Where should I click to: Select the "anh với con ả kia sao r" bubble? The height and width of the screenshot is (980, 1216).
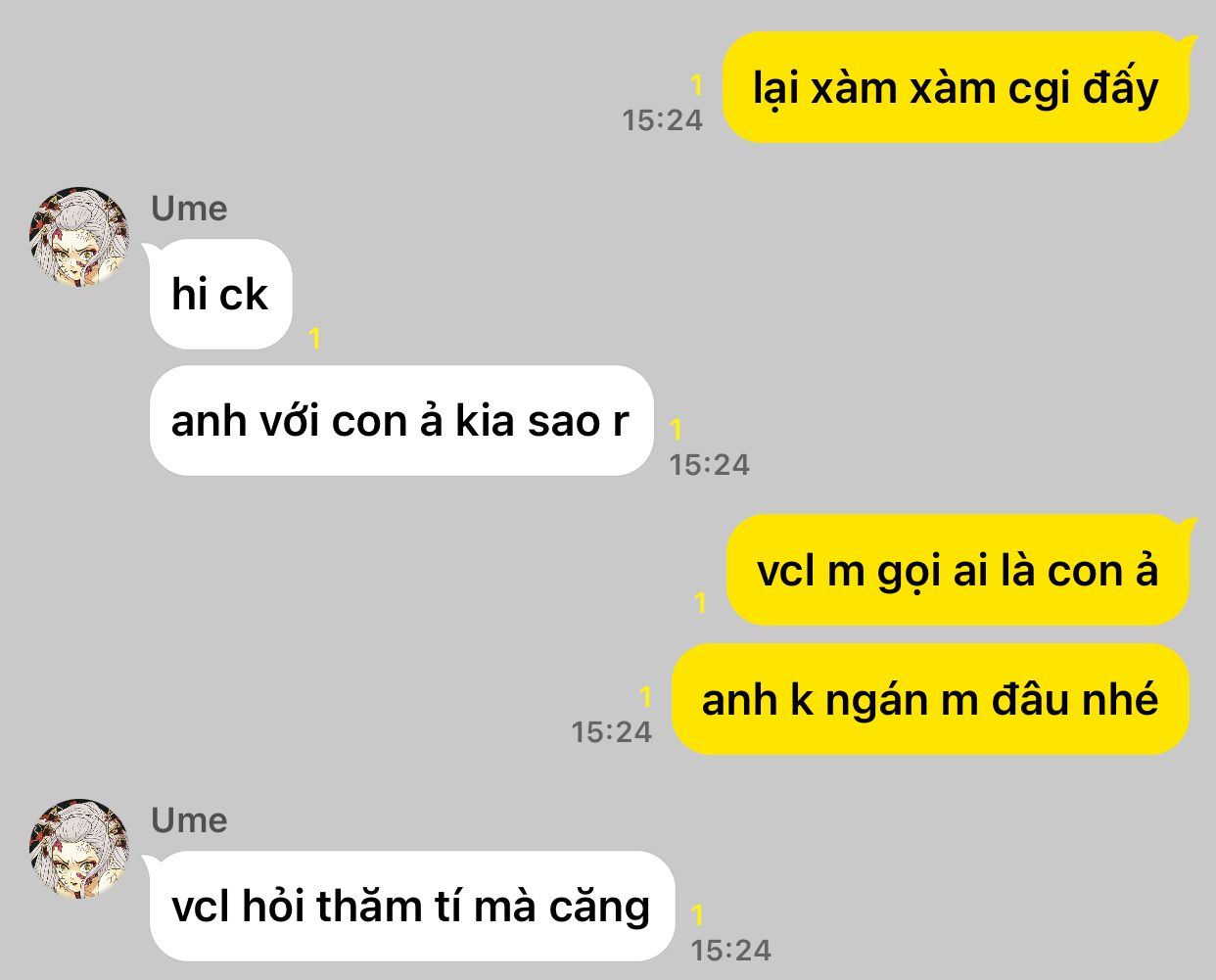pos(400,421)
